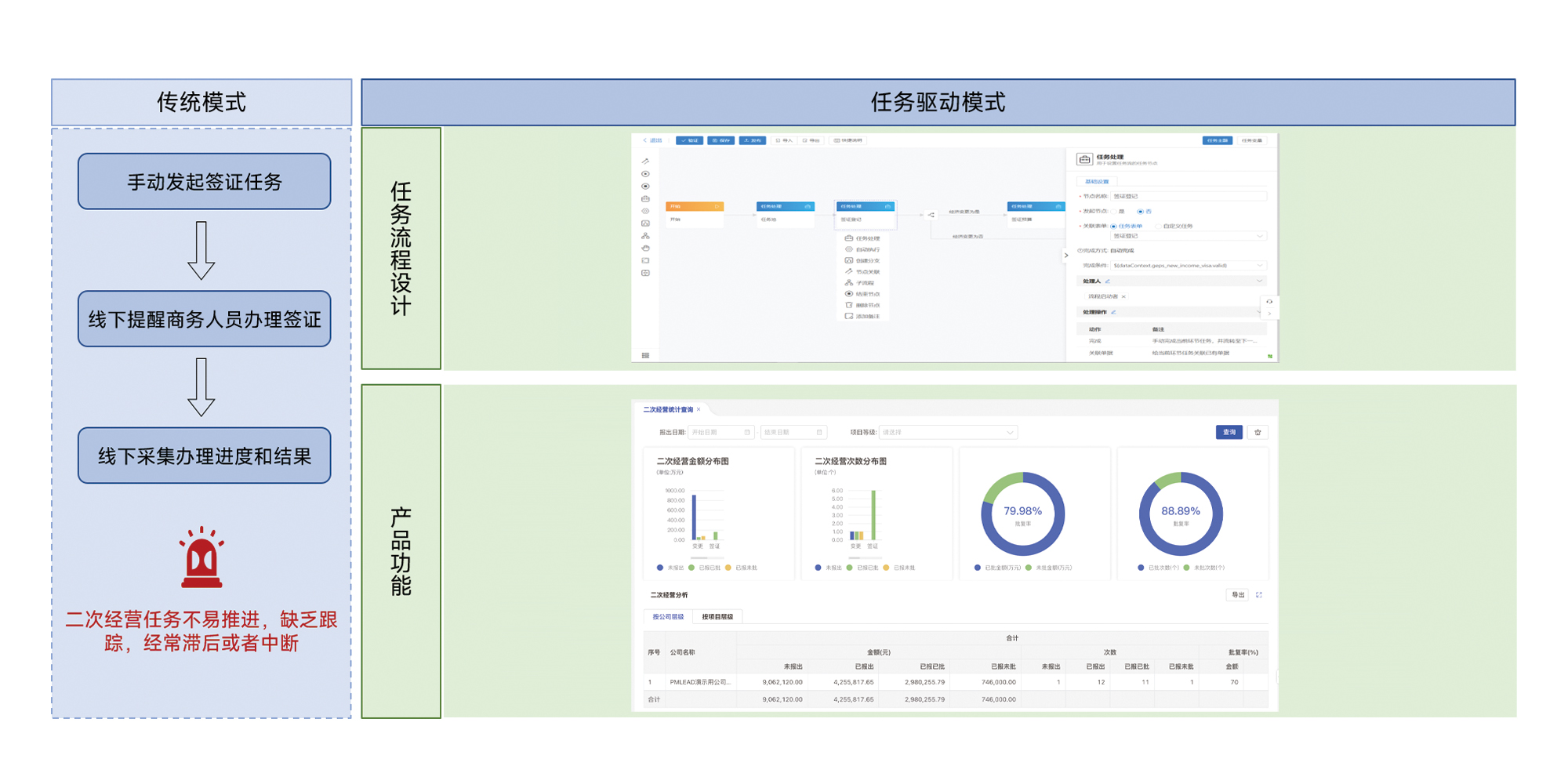1568x784 pixels.
Task: Click the 开始日期 date input field
Action: point(720,432)
